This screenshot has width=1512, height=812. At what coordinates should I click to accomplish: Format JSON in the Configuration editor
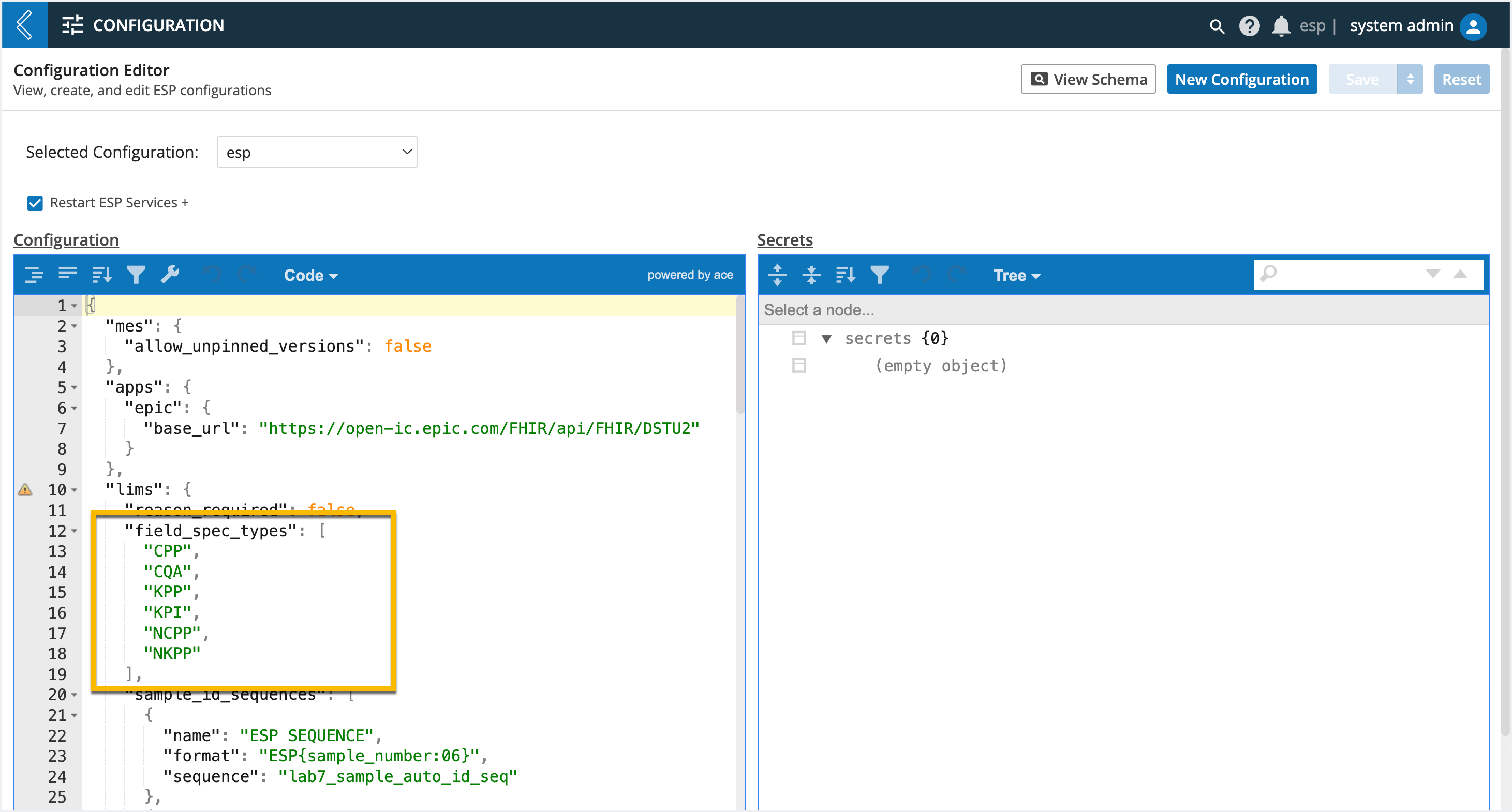click(x=34, y=275)
